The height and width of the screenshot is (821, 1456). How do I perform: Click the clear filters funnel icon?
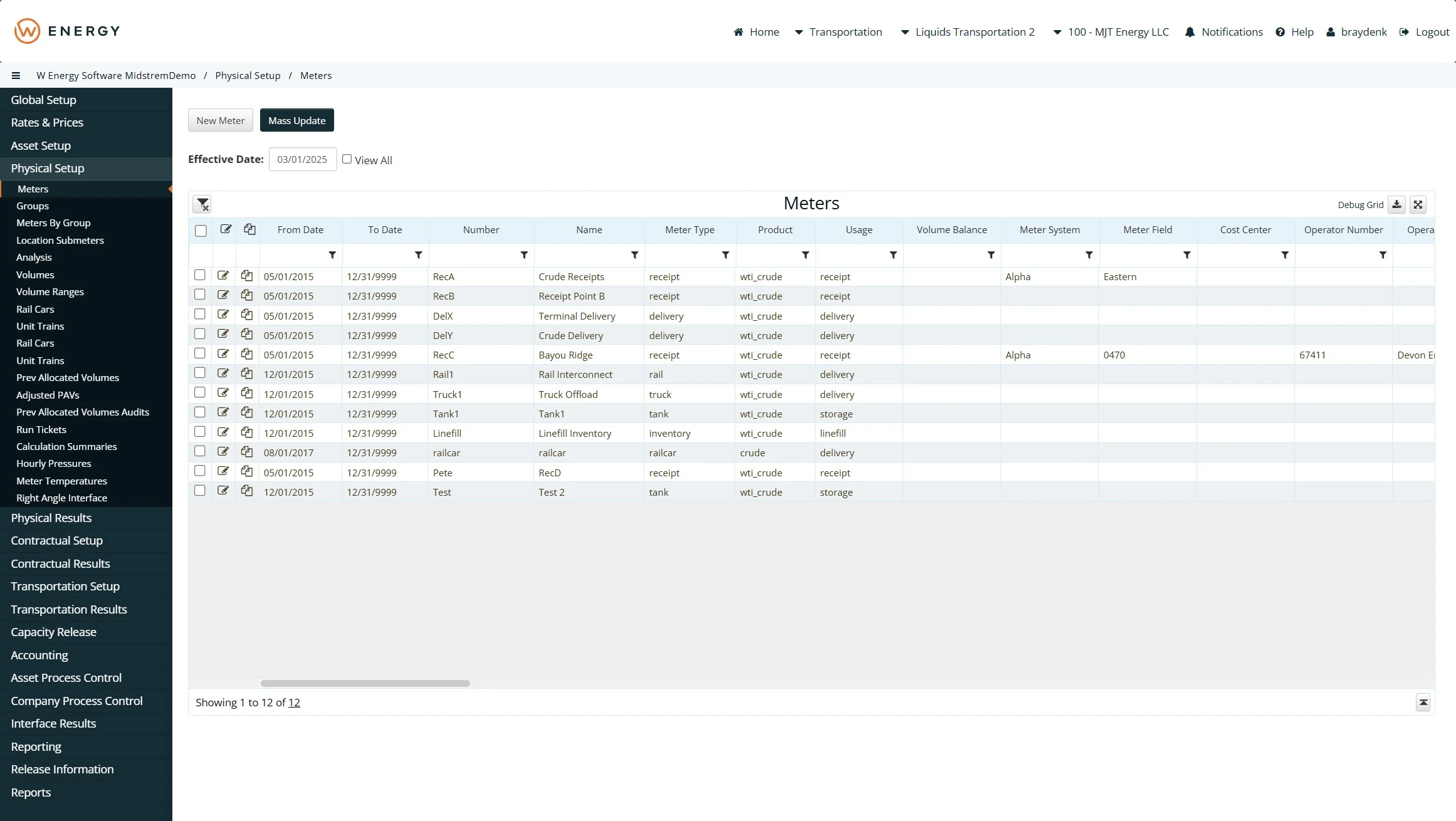202,204
